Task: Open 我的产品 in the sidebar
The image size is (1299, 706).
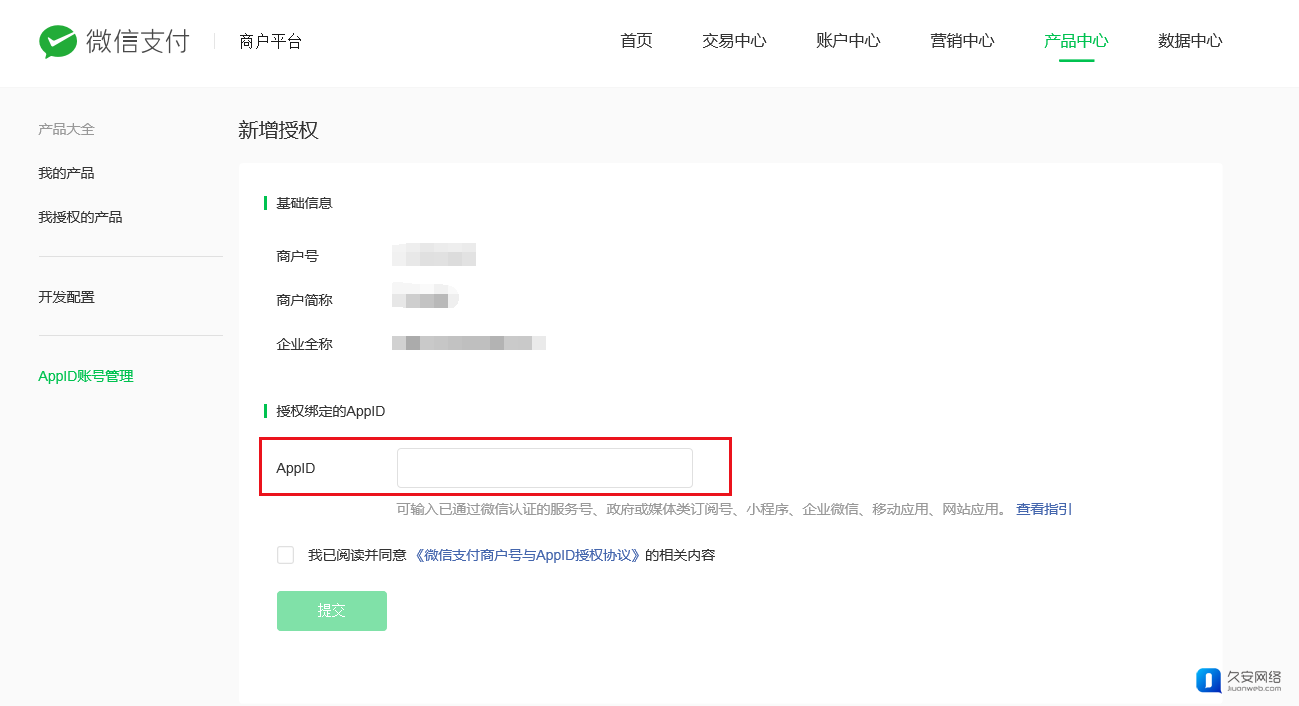Action: [66, 173]
